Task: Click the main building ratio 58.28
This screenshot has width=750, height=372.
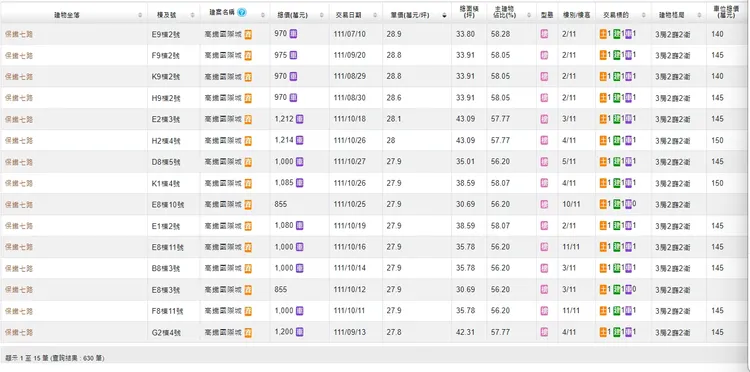Action: (500, 34)
